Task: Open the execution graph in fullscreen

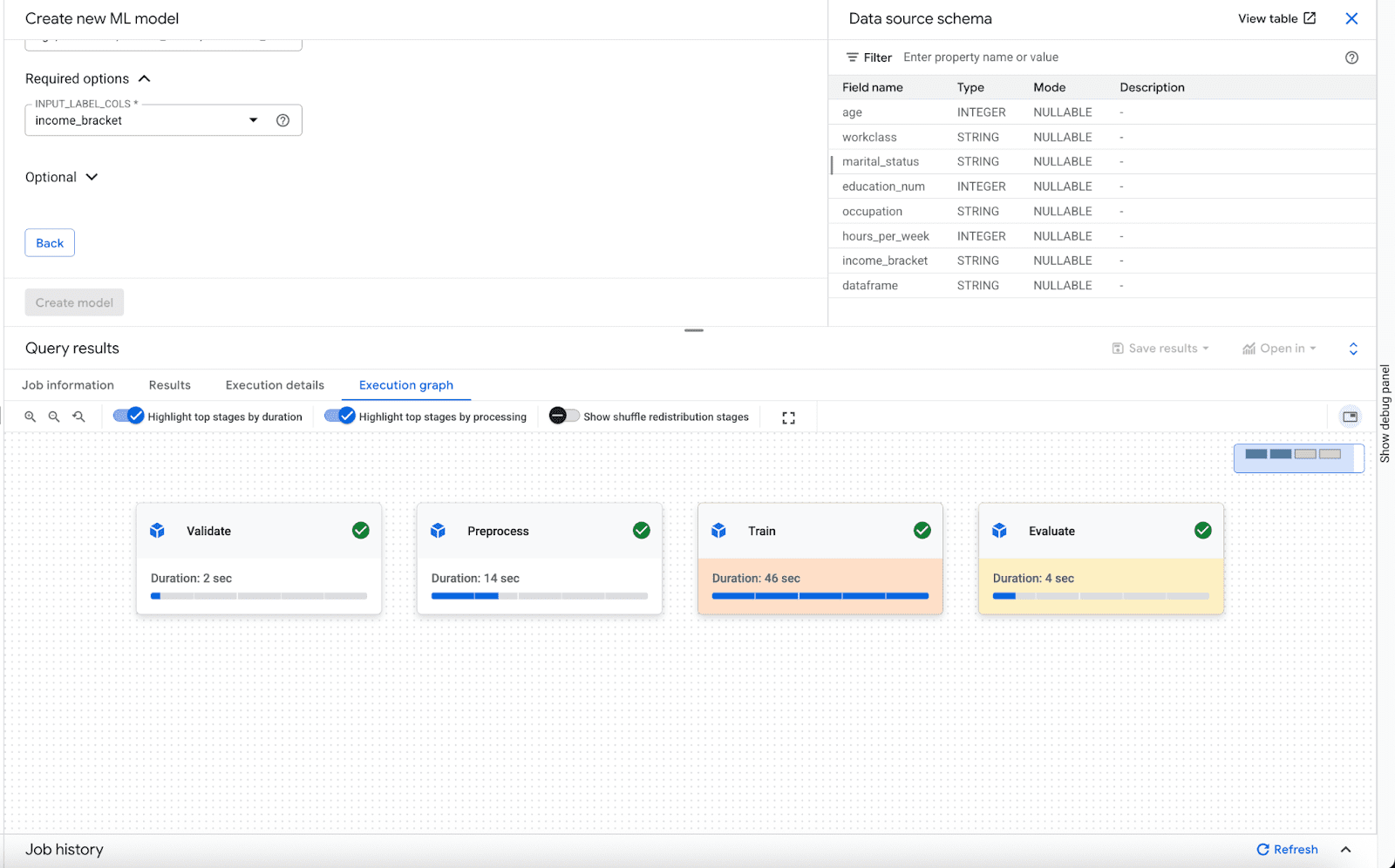Action: click(x=787, y=417)
